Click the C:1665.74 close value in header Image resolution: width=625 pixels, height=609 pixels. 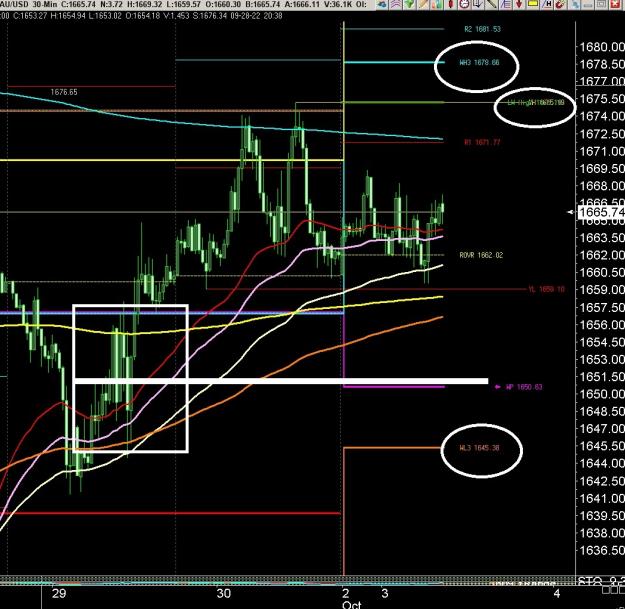pyautogui.click(x=79, y=4)
